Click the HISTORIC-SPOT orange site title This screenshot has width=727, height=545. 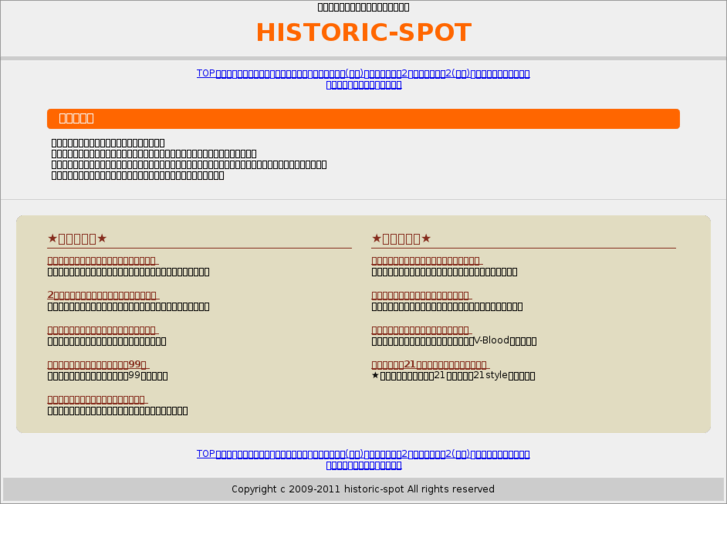tap(364, 32)
